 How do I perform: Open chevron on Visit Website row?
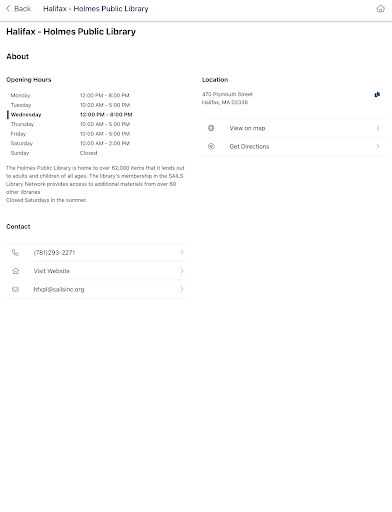point(182,271)
